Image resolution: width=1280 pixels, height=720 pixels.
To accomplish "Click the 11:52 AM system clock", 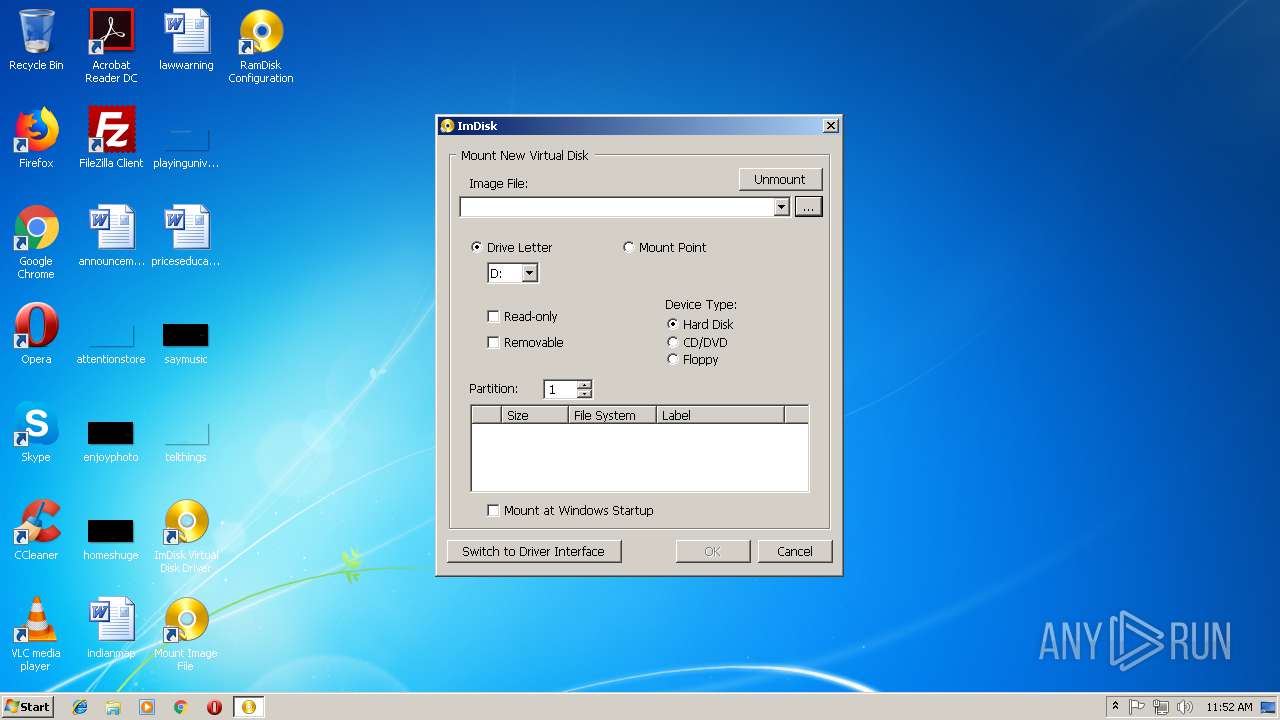I will tap(1229, 707).
